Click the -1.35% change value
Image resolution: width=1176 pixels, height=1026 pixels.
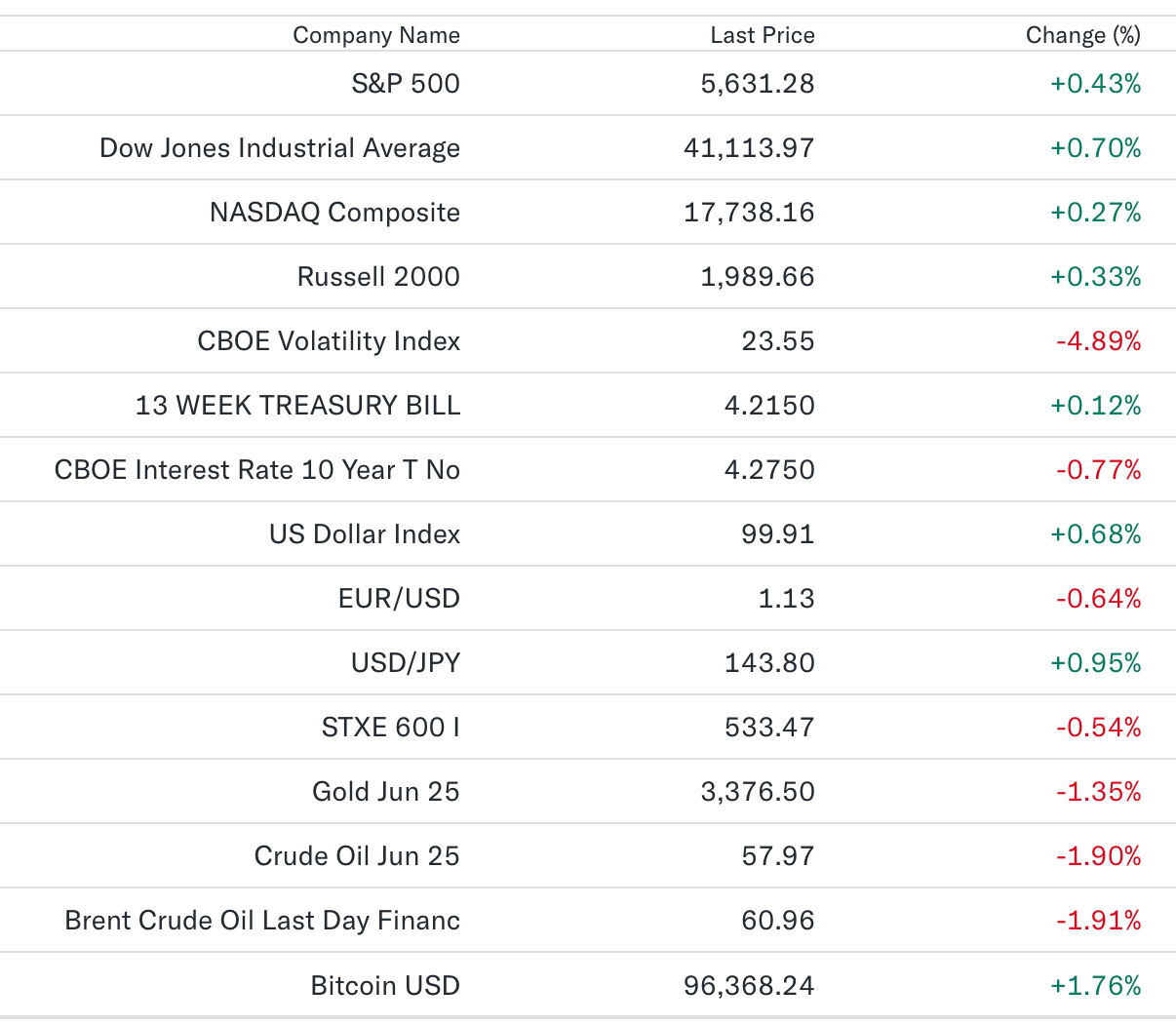(1099, 792)
